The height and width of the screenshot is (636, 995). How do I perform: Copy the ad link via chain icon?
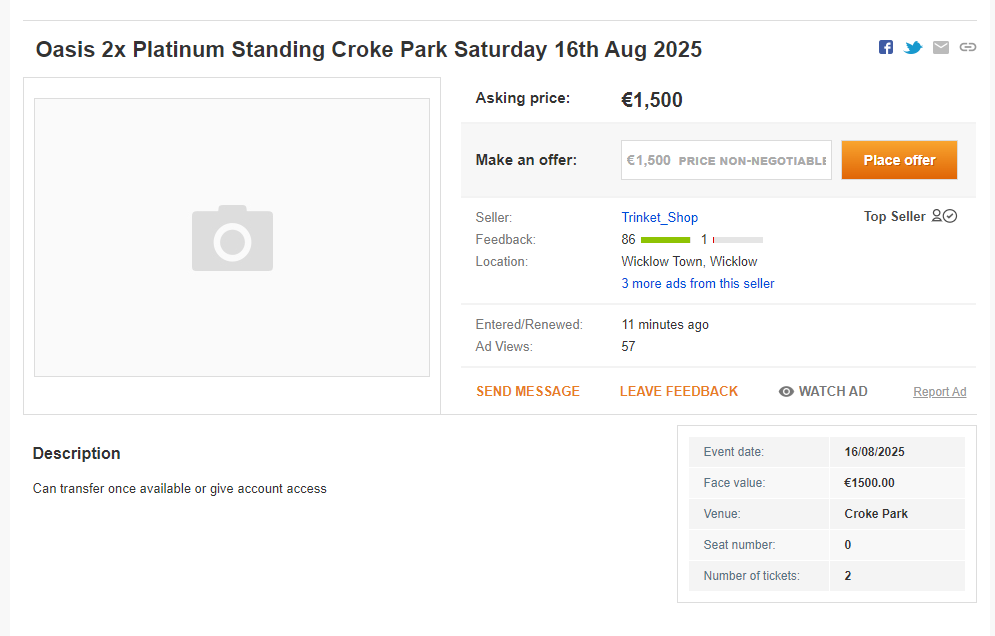(968, 47)
